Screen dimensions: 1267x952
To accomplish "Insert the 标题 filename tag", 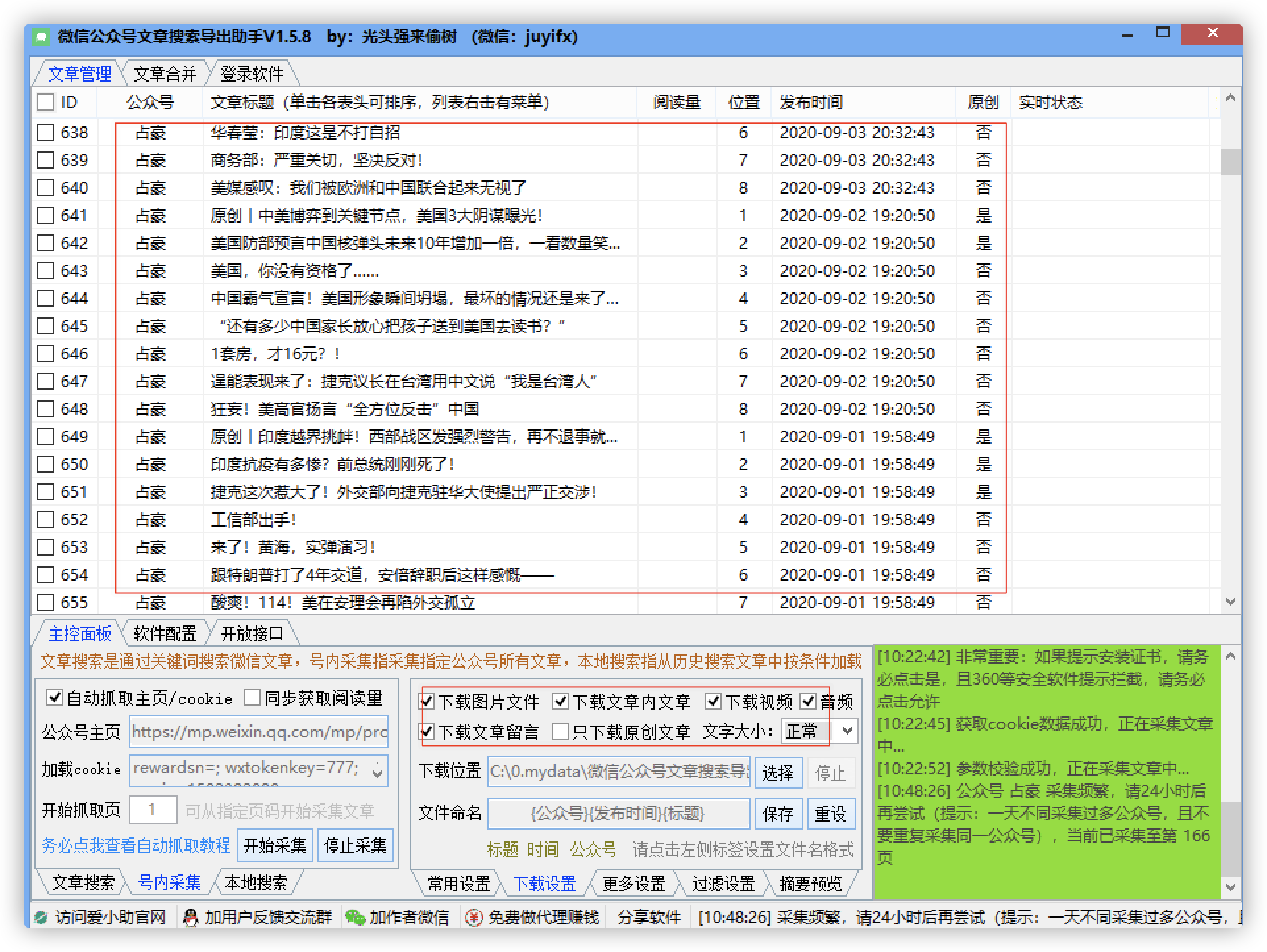I will coord(502,849).
